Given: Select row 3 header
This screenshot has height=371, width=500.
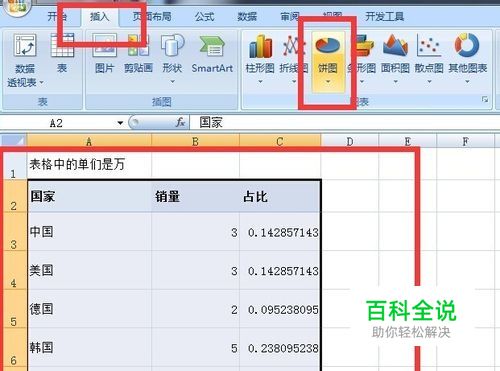Looking at the screenshot, I should click(13, 232).
